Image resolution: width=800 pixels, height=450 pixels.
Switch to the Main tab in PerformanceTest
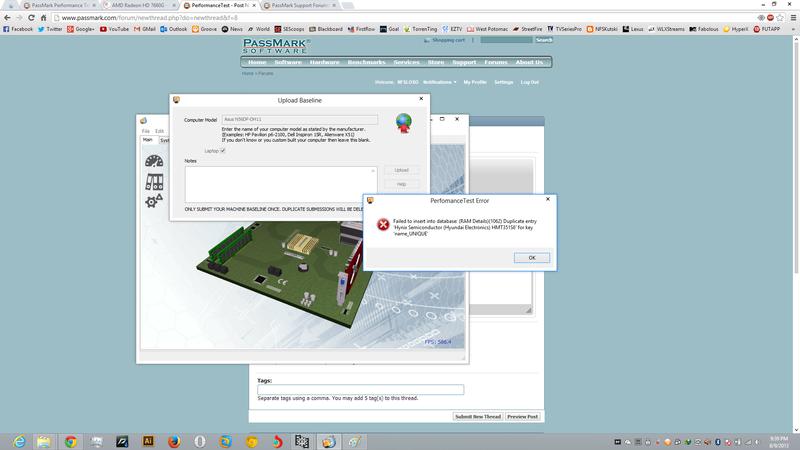click(x=147, y=140)
